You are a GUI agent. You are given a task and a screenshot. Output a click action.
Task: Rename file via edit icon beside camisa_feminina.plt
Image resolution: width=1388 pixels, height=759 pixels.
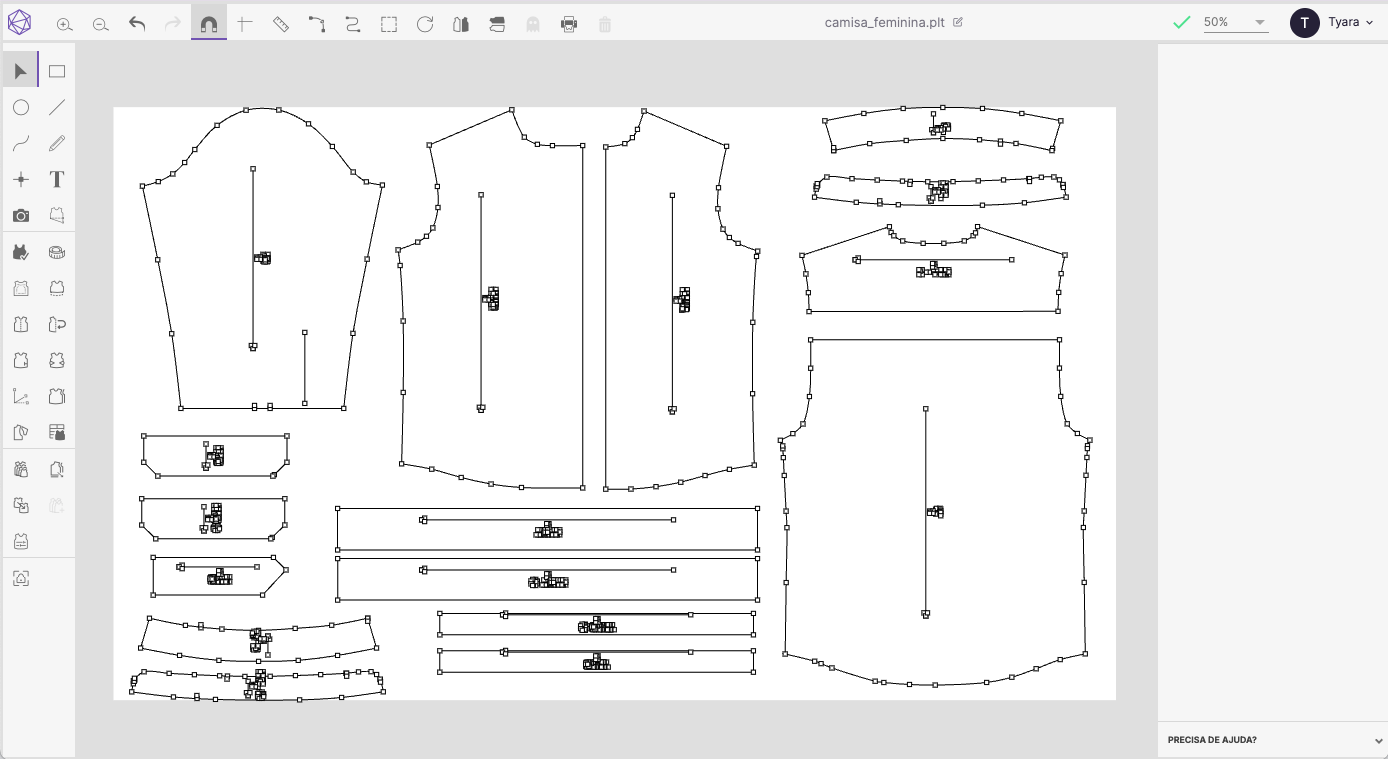(958, 22)
